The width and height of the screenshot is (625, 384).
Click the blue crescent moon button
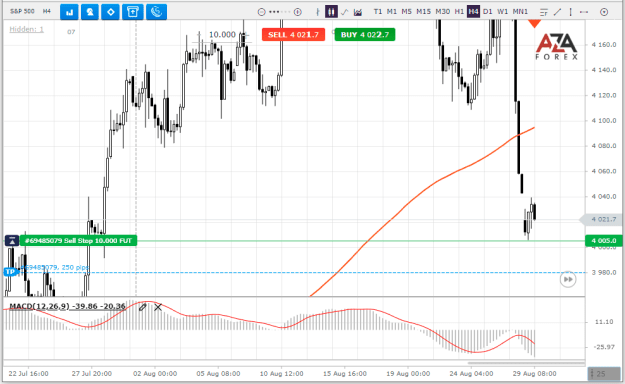156,12
